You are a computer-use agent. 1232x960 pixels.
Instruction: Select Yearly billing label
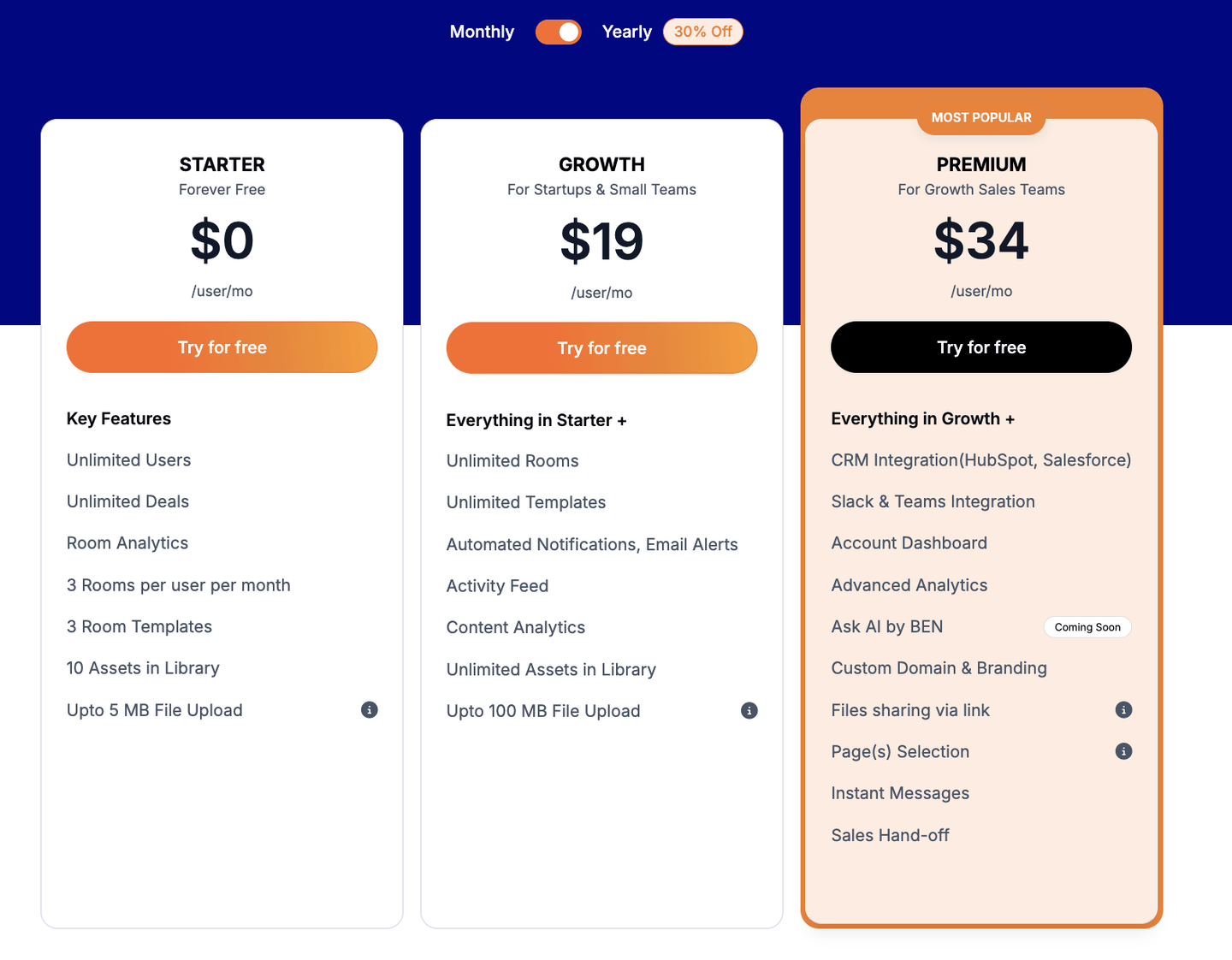coord(627,32)
